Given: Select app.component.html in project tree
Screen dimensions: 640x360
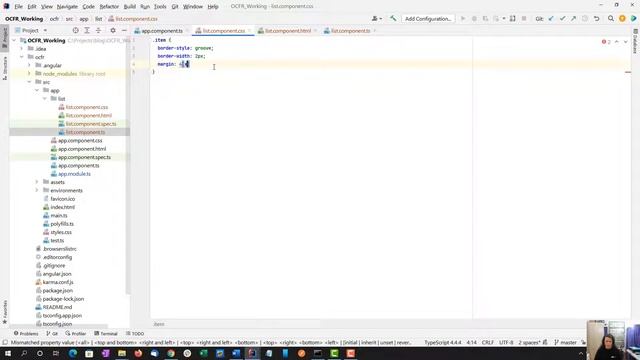Looking at the screenshot, I should (82, 149).
